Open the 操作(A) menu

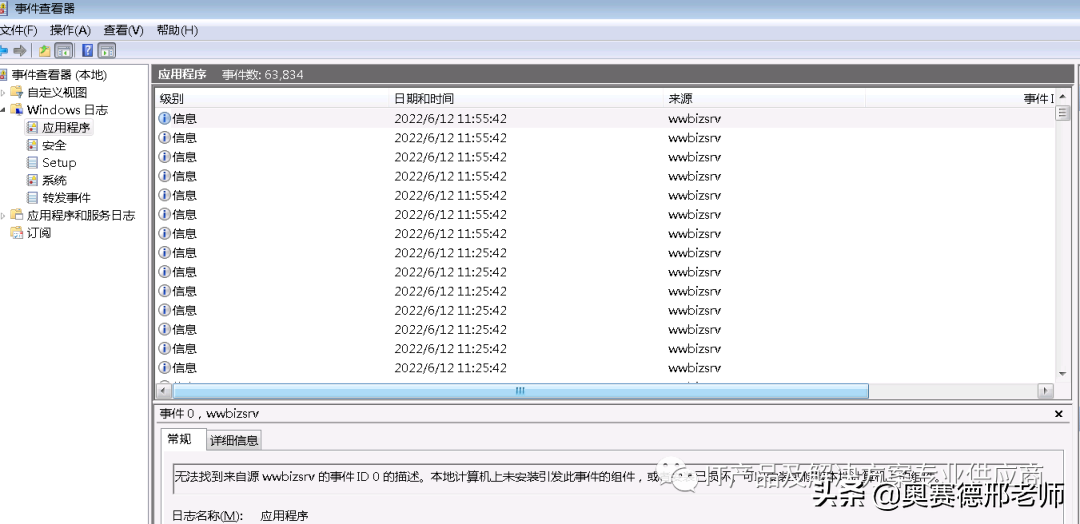(70, 30)
